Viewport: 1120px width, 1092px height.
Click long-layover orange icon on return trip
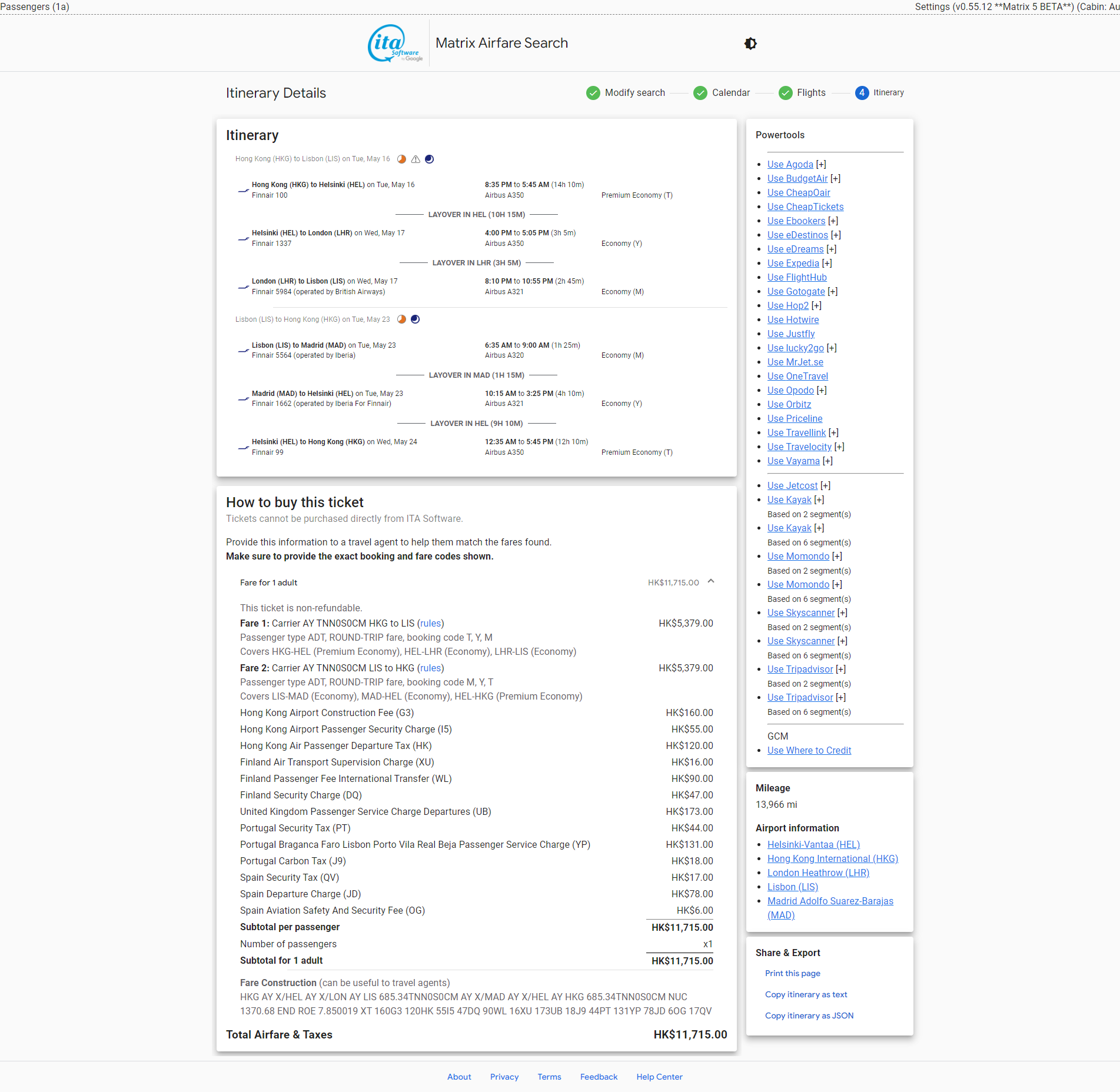tap(401, 319)
